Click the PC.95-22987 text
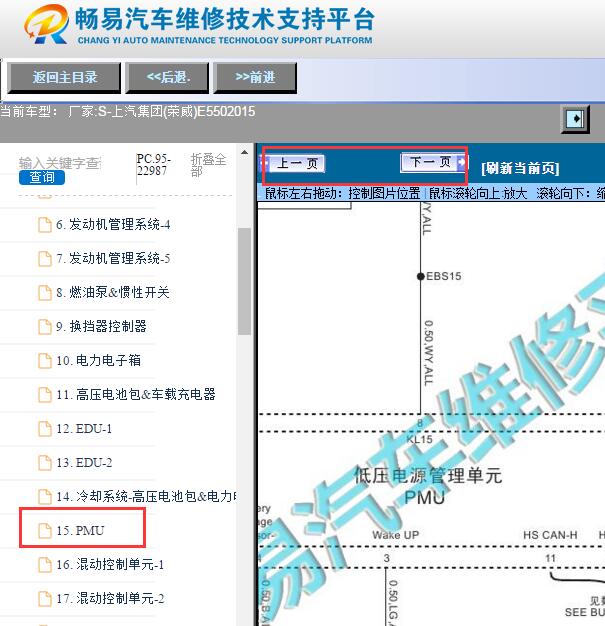Image resolution: width=605 pixels, height=626 pixels. 154,164
